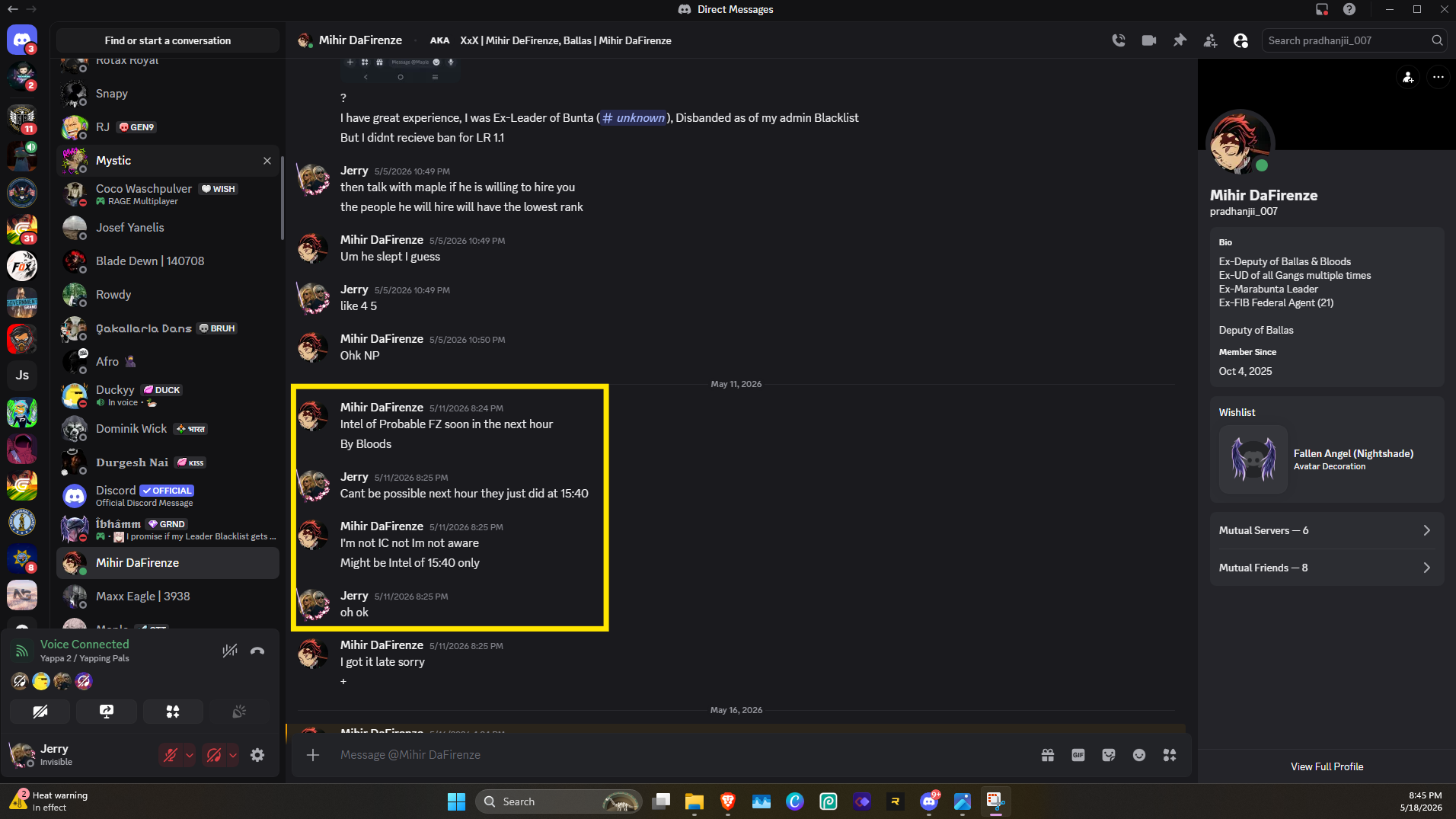
Task: Open audio output options dropdown
Action: click(x=233, y=755)
